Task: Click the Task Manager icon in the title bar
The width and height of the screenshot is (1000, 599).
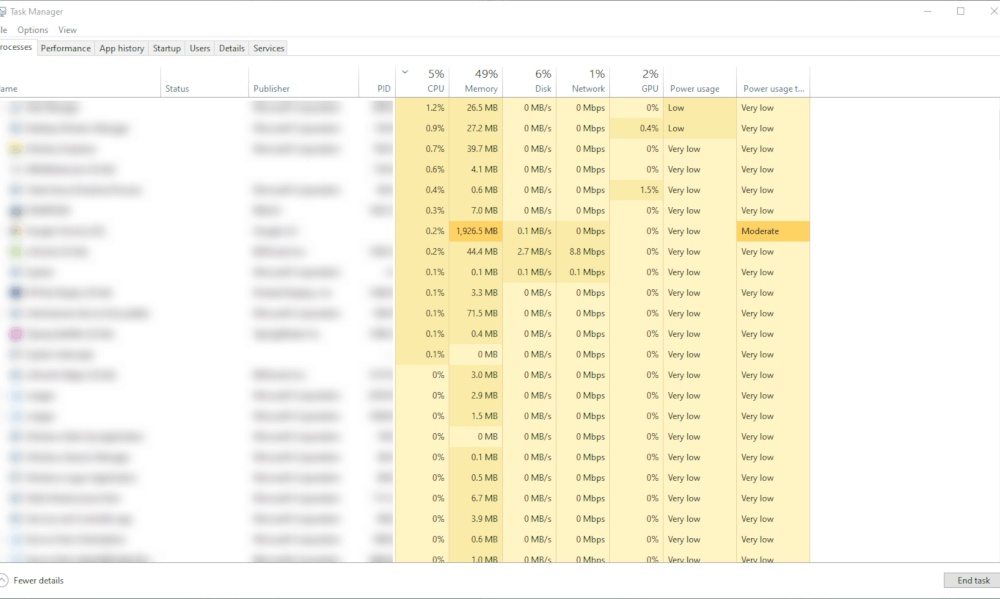Action: tap(2, 11)
